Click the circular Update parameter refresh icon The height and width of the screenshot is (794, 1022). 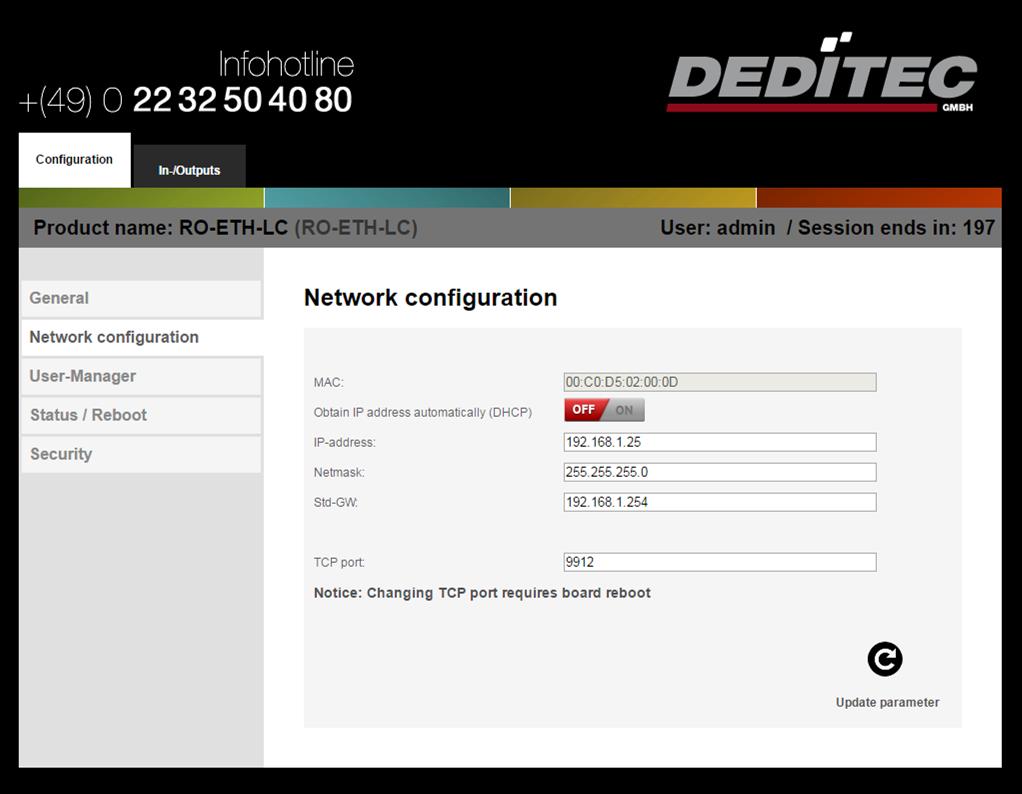[884, 659]
